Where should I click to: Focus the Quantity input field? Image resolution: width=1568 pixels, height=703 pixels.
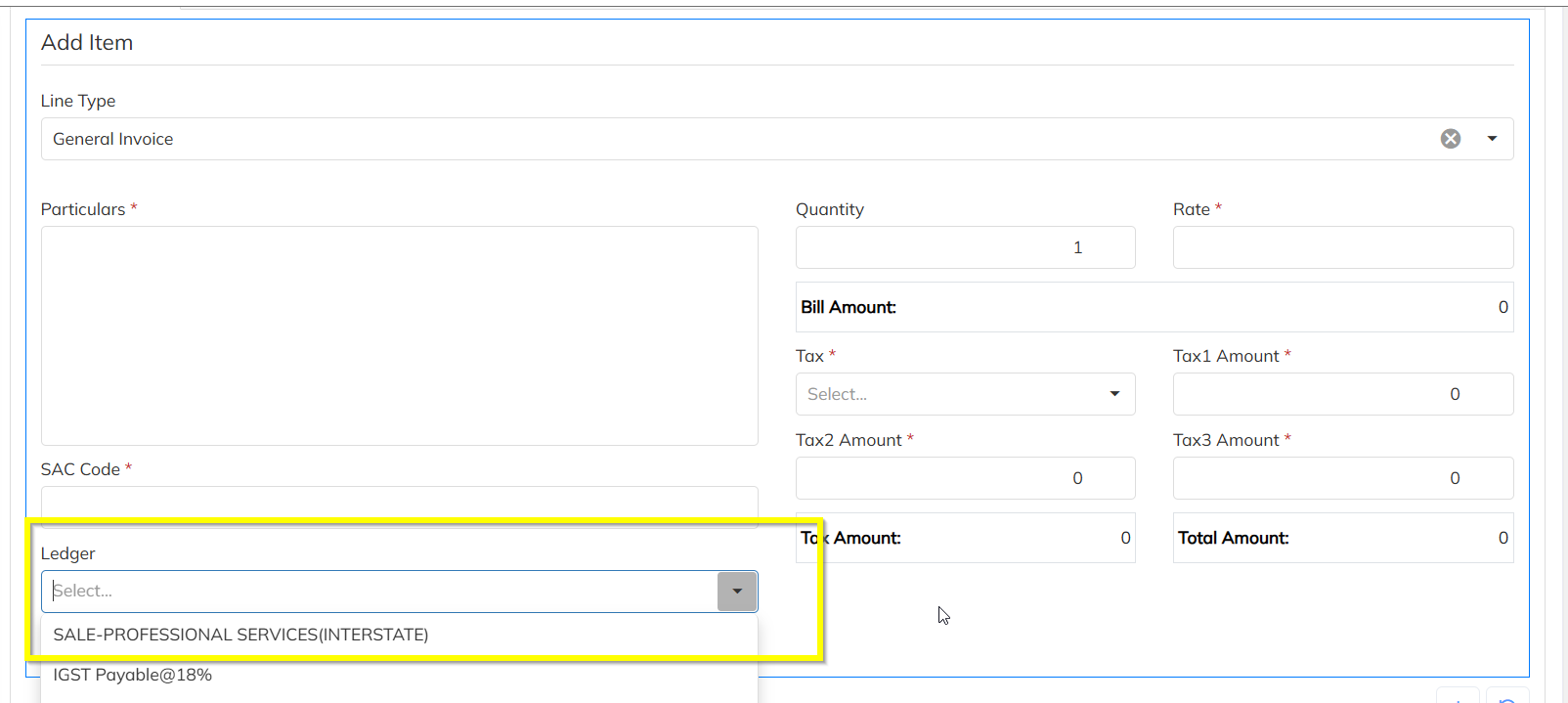tap(965, 247)
